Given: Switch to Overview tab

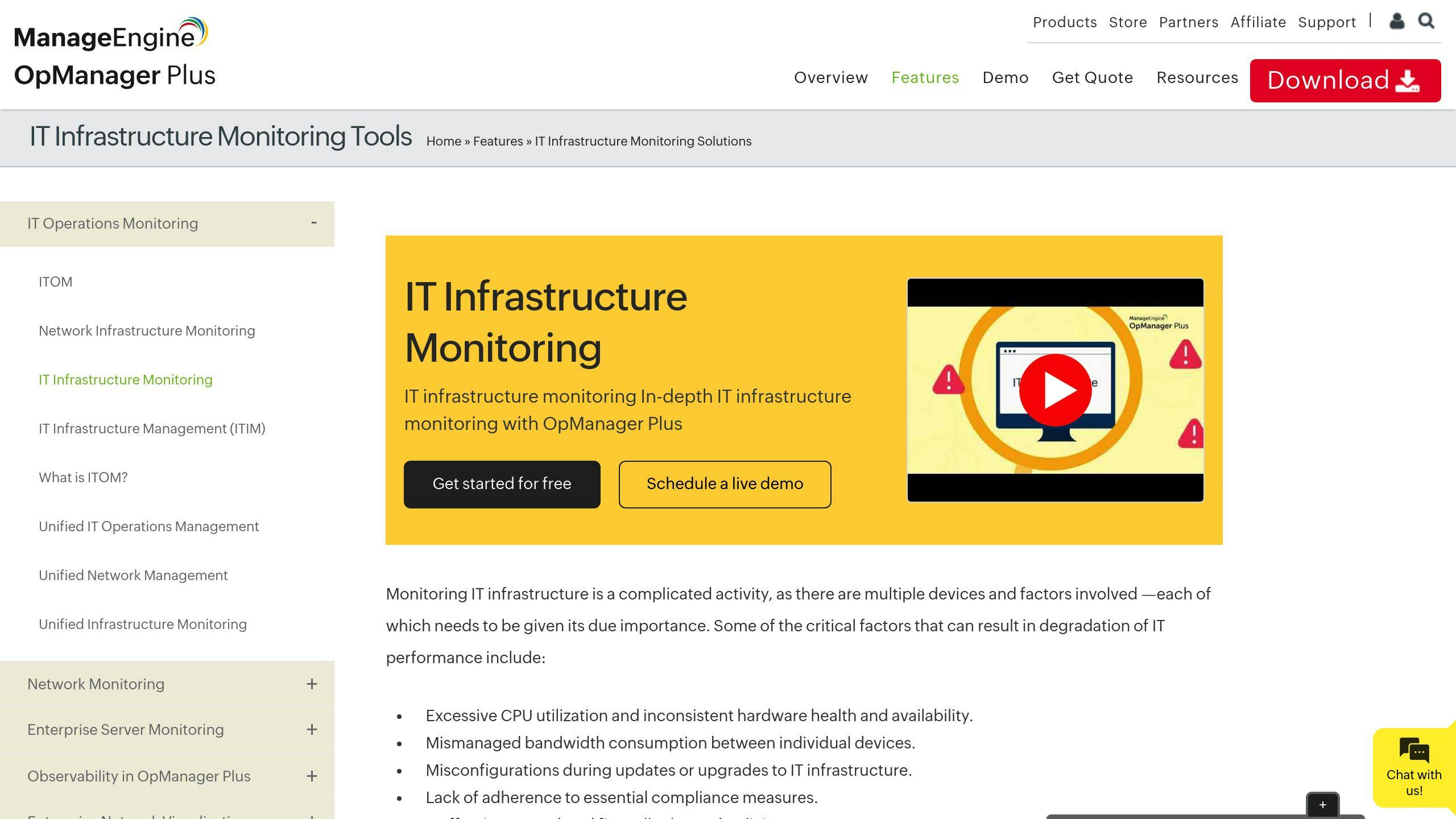Looking at the screenshot, I should (831, 77).
